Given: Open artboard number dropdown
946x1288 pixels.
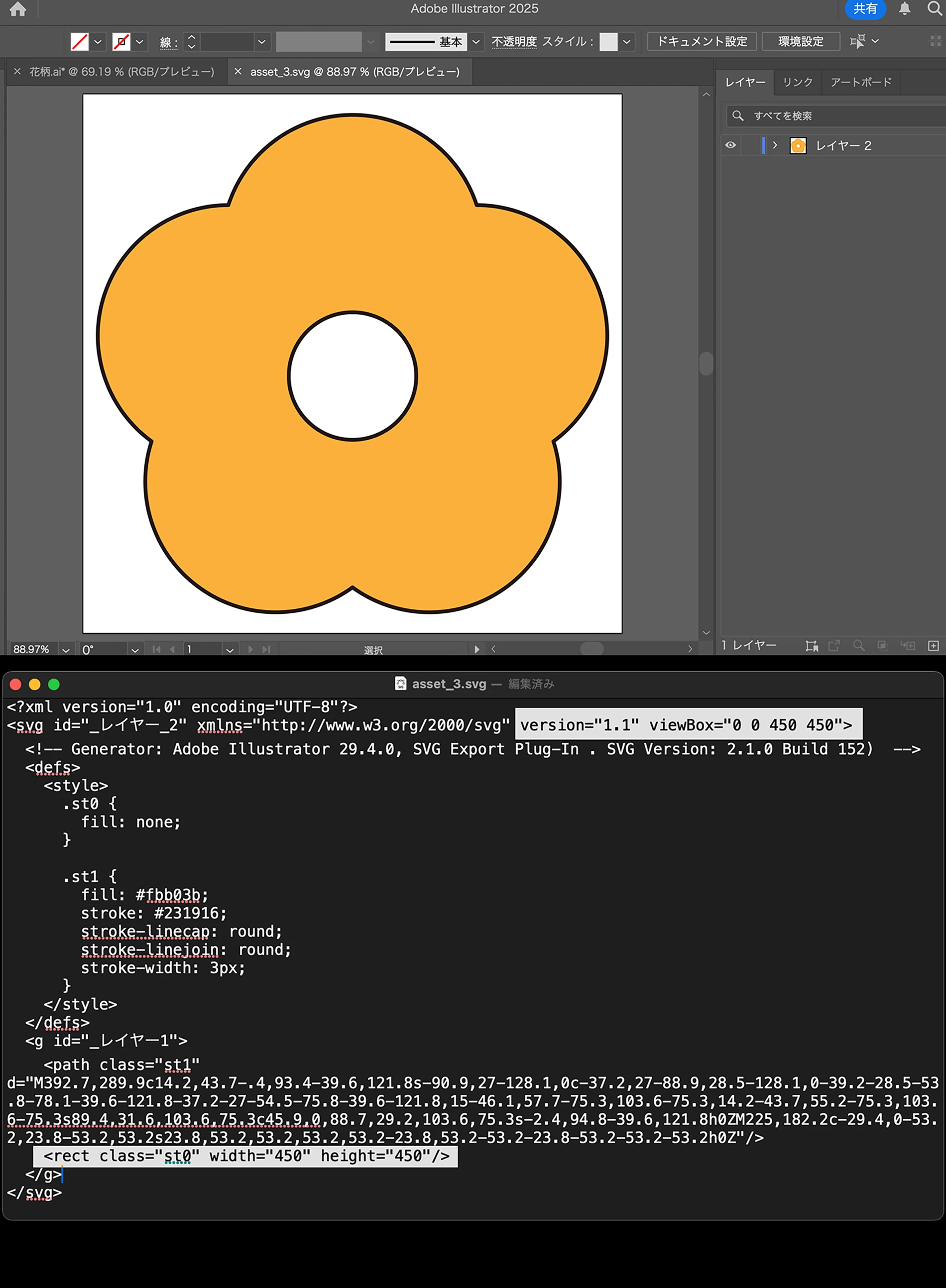Looking at the screenshot, I should click(230, 650).
